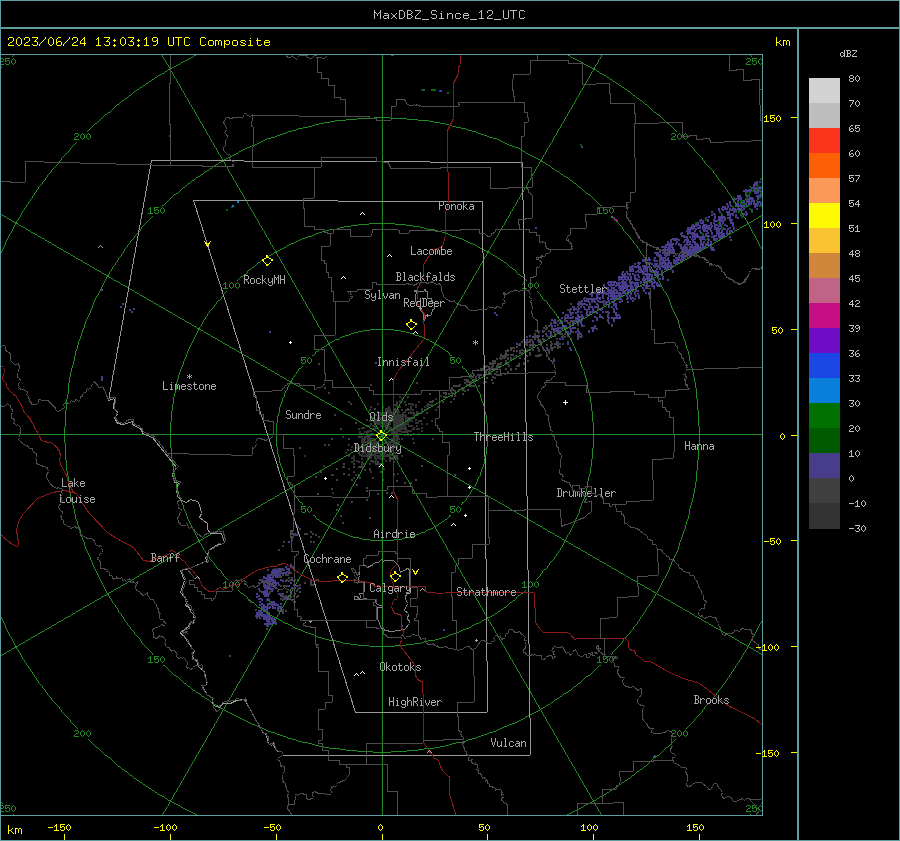The image size is (900, 841).
Task: Click the Cochrane town label
Action: pos(327,559)
